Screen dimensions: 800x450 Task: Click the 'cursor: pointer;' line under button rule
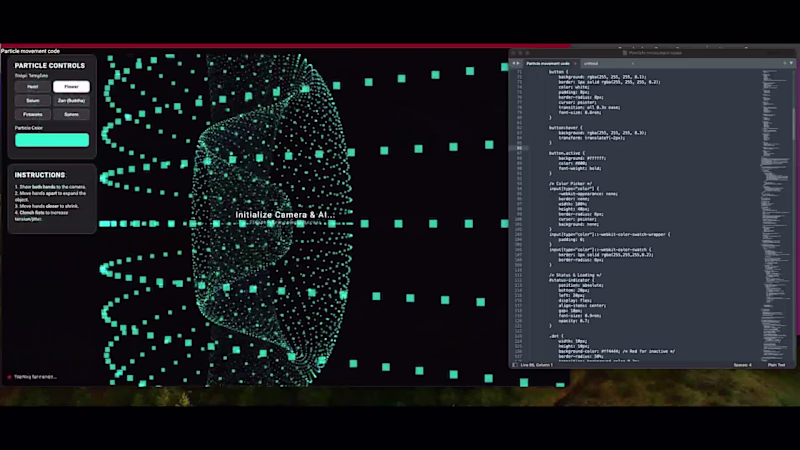(579, 102)
